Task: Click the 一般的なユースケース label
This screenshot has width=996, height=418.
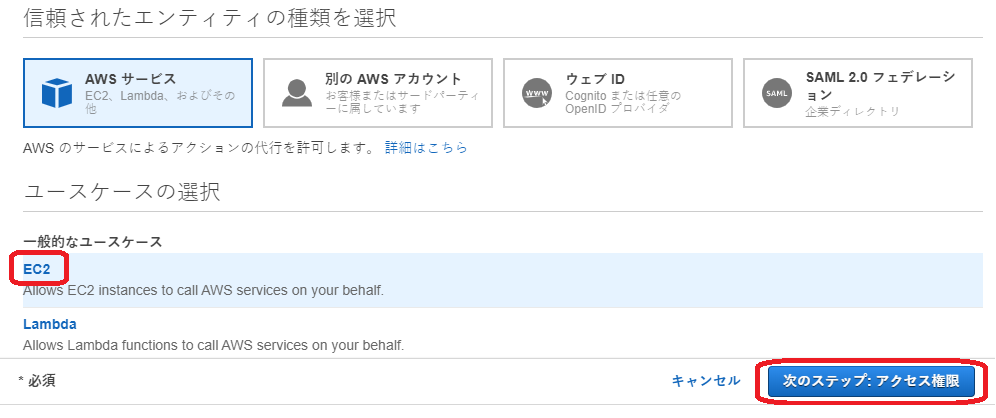Action: click(93, 241)
